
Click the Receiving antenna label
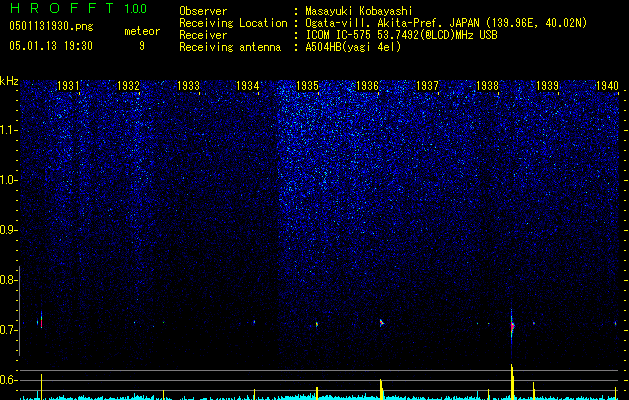point(230,47)
